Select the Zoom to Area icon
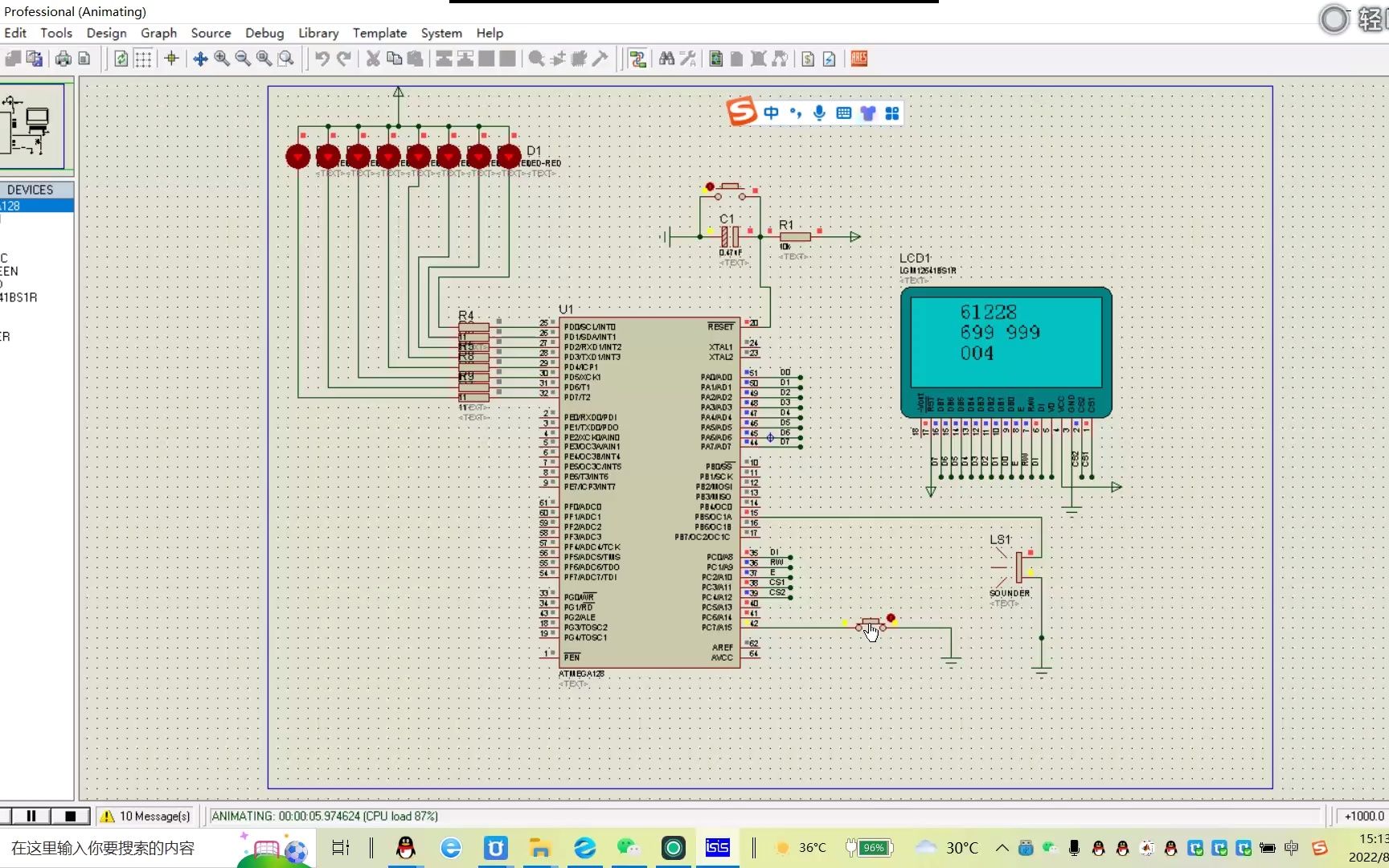The height and width of the screenshot is (868, 1389). pos(285,59)
